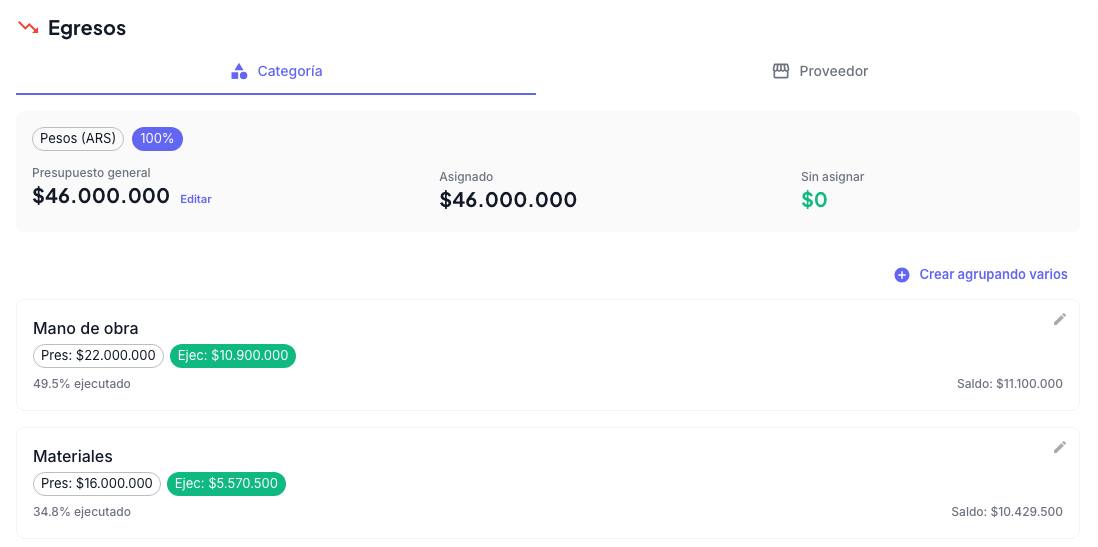The width and height of the screenshot is (1098, 547).
Task: Edit the Mano de obra pencil icon
Action: (1059, 319)
